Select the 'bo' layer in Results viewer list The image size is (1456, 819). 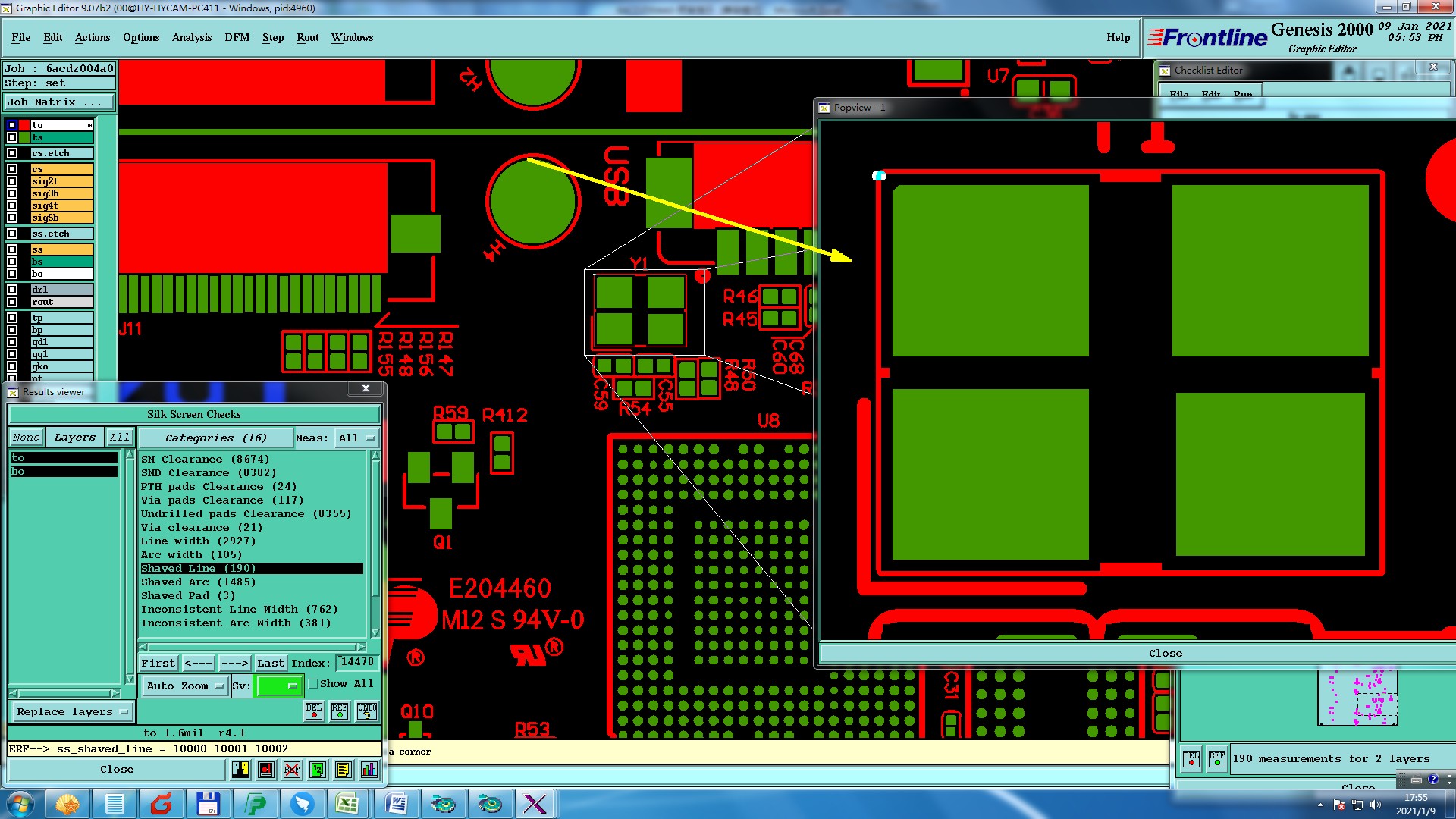pos(64,471)
